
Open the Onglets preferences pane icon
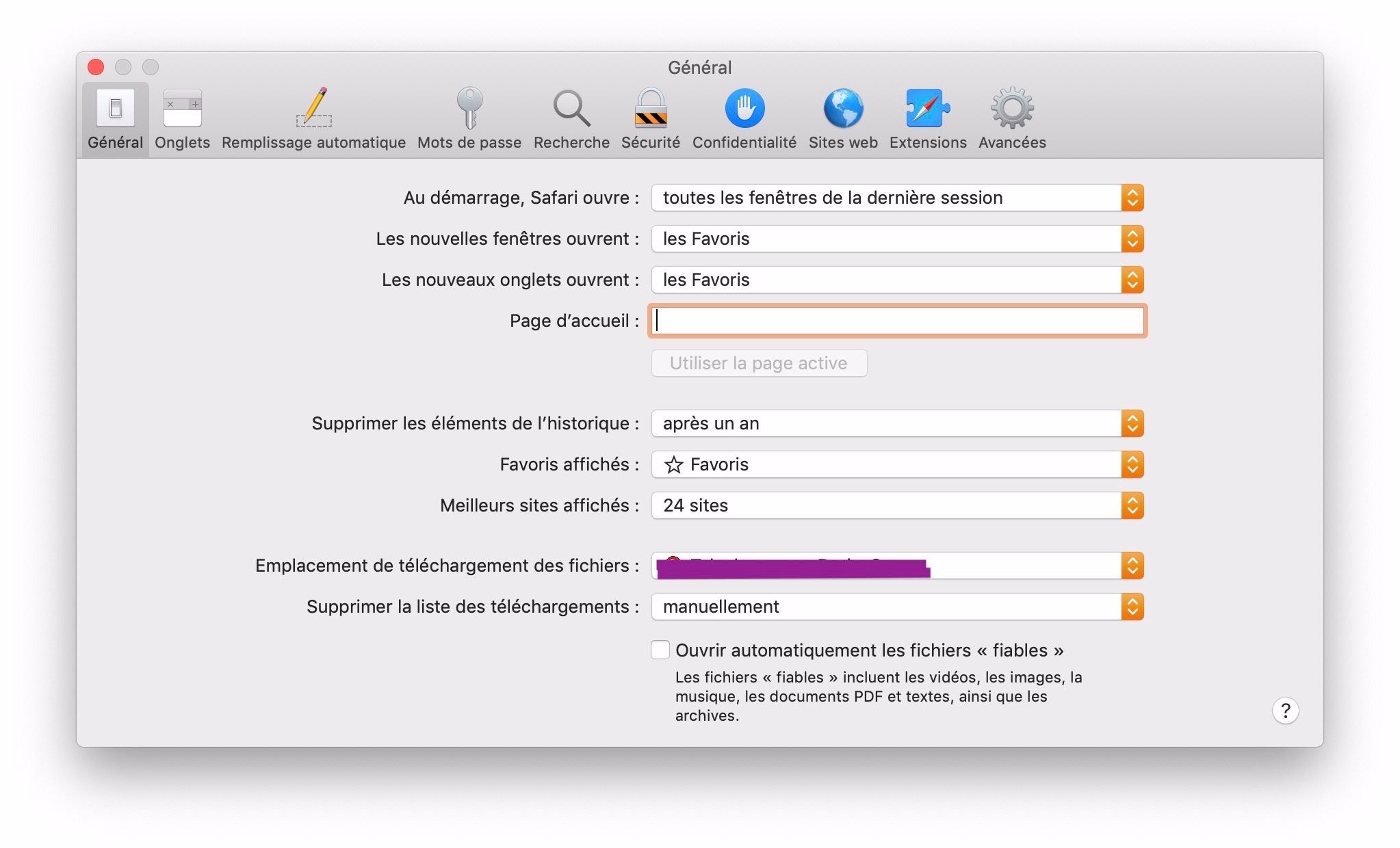(x=182, y=109)
